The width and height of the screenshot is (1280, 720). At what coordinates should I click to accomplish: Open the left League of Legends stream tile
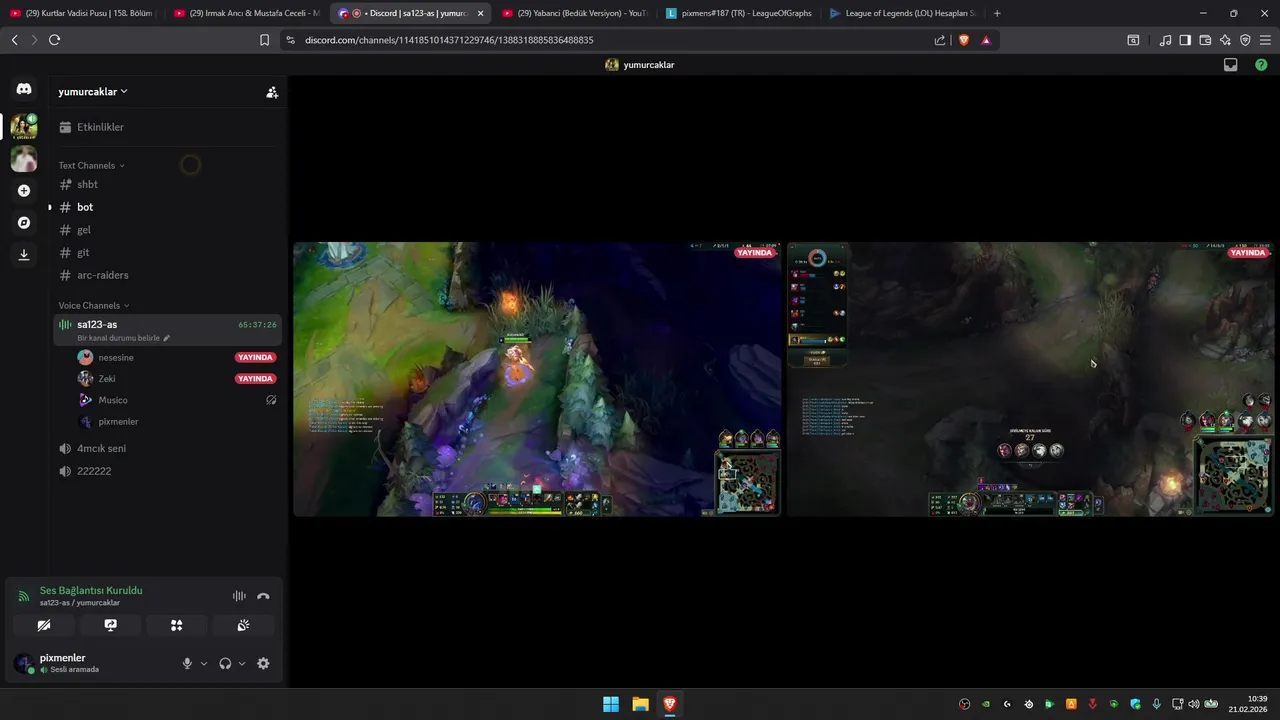537,379
